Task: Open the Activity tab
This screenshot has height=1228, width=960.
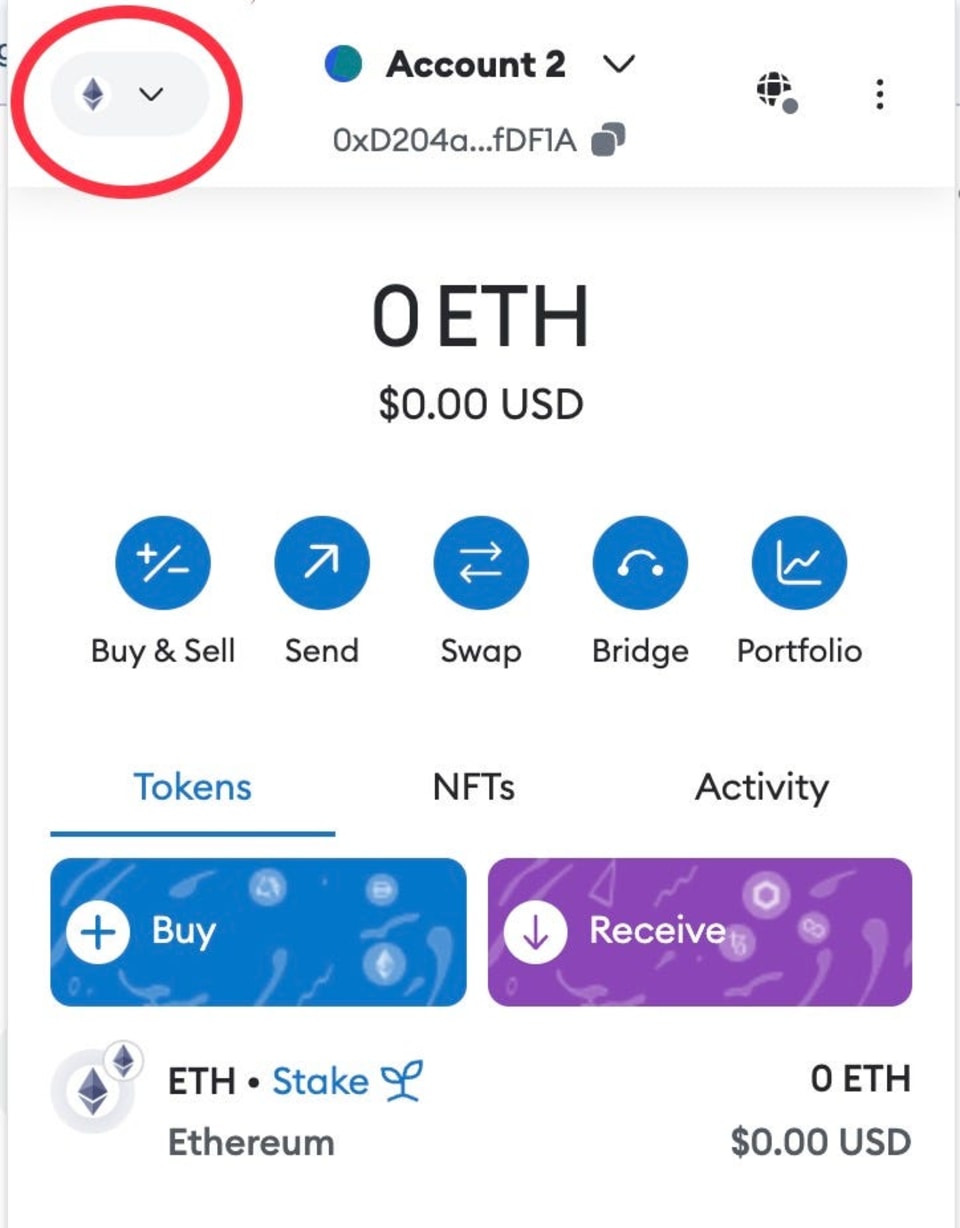Action: point(761,788)
